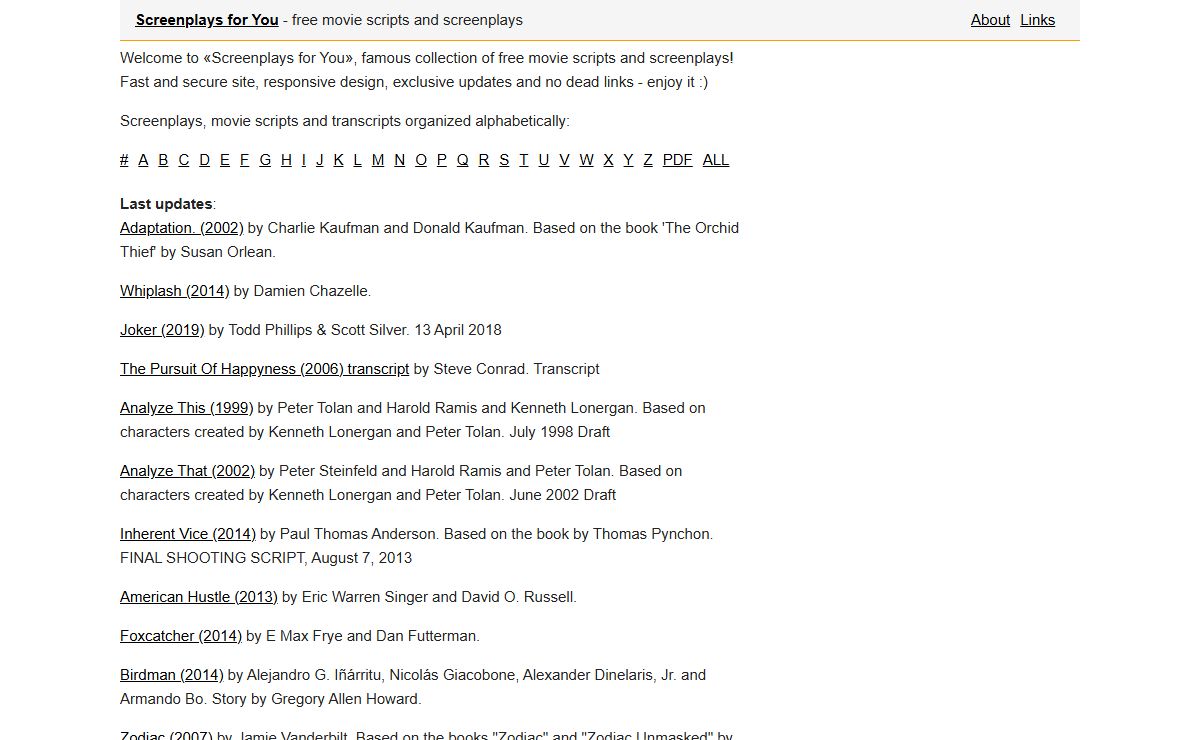Browse scripts starting with A
The image size is (1200, 740).
[x=143, y=160]
